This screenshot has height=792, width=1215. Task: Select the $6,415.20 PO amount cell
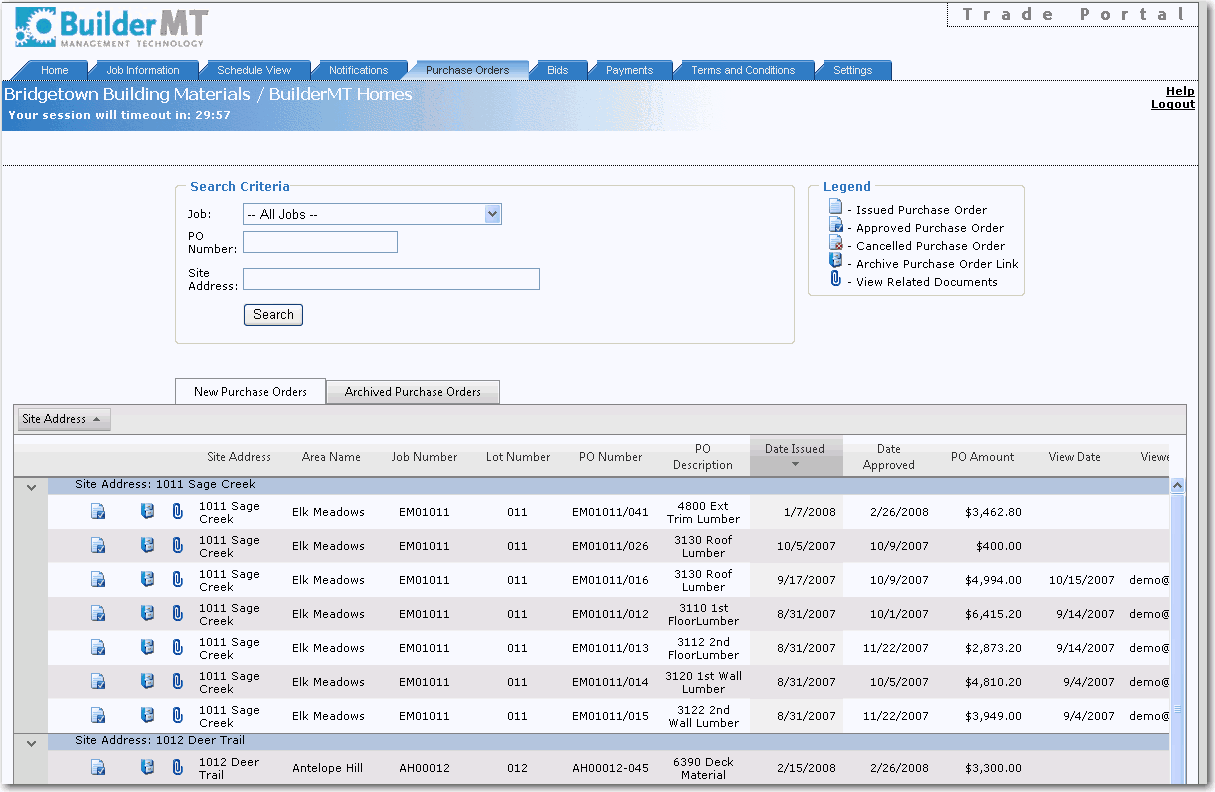tap(993, 614)
